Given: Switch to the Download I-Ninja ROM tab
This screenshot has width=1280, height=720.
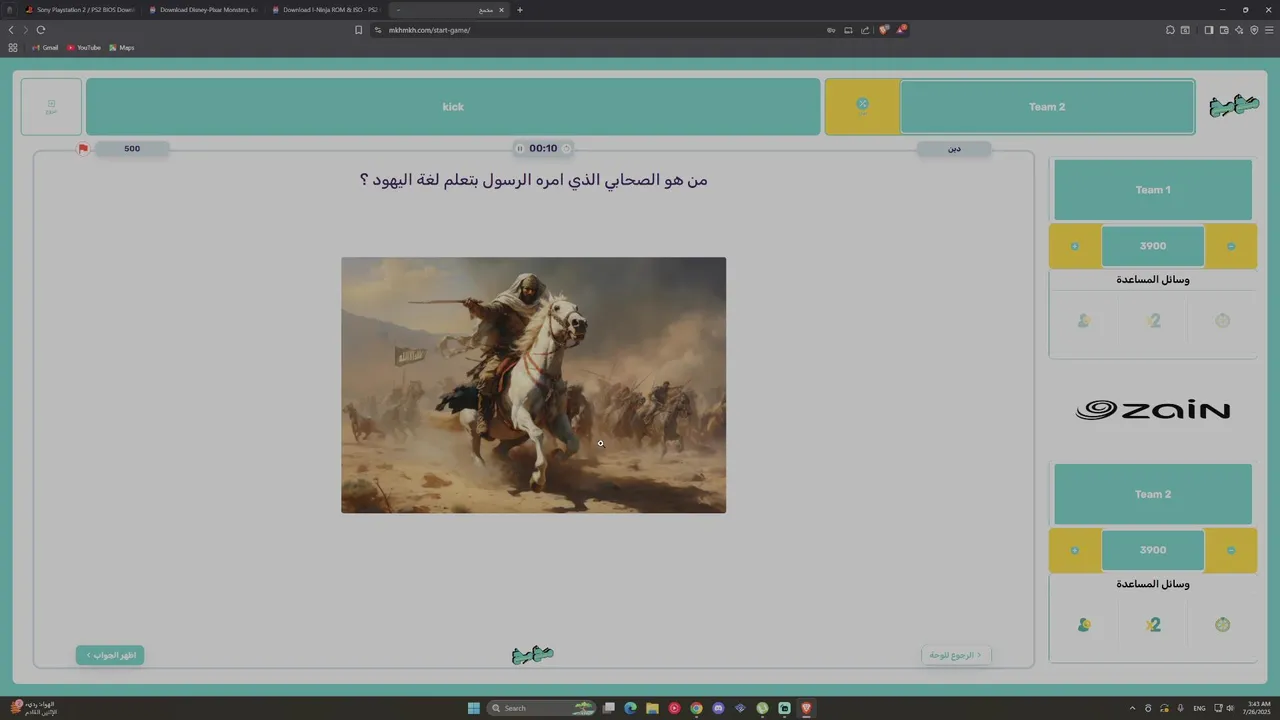Looking at the screenshot, I should [x=326, y=10].
